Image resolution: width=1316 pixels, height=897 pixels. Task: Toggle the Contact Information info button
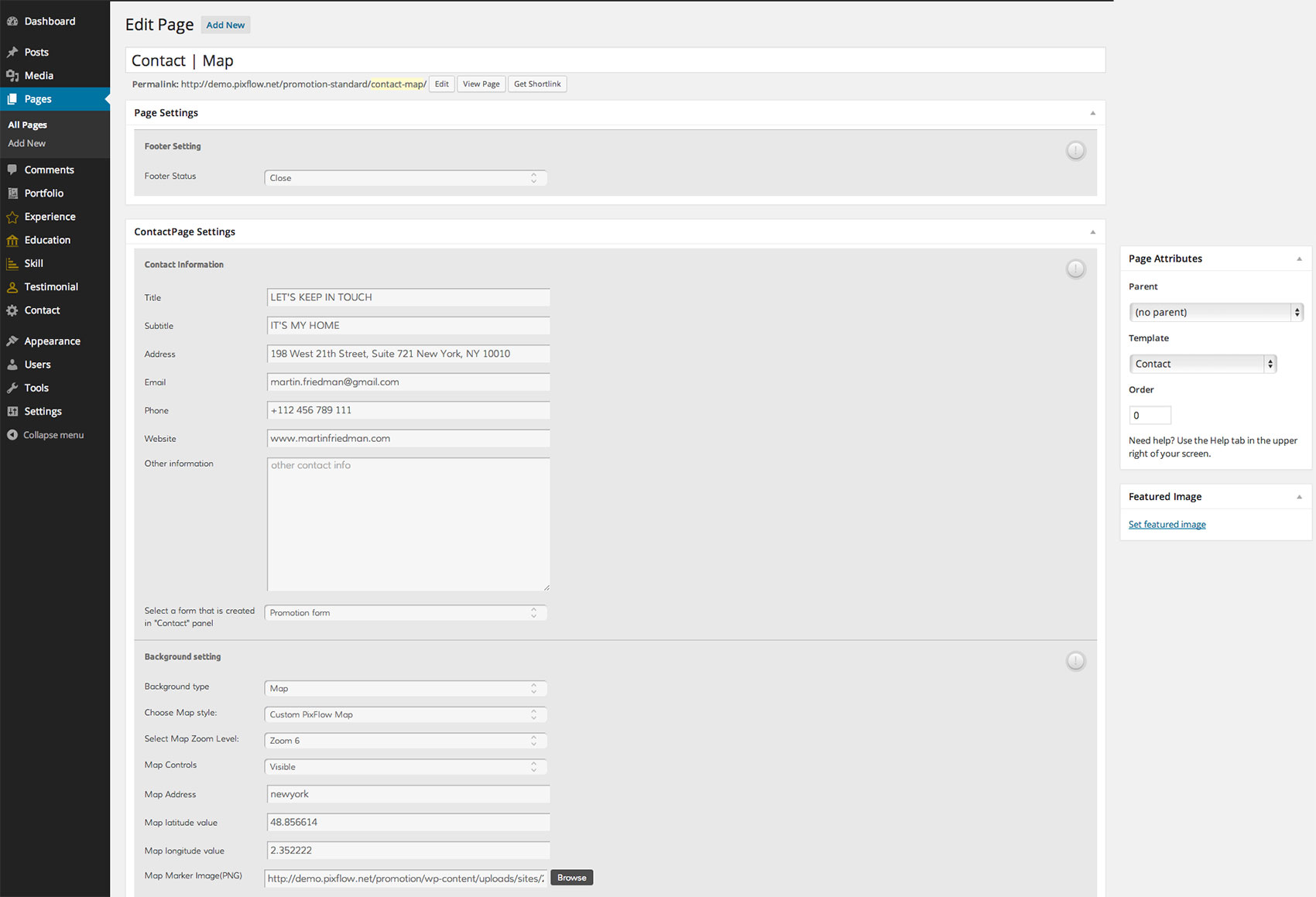pyautogui.click(x=1075, y=269)
